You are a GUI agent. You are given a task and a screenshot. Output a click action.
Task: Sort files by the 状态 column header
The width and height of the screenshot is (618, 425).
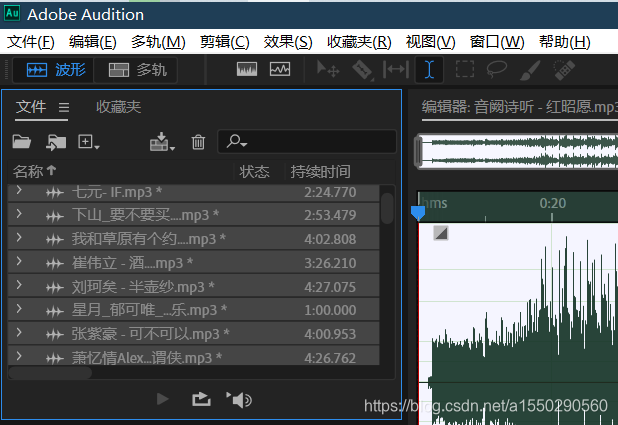point(255,172)
